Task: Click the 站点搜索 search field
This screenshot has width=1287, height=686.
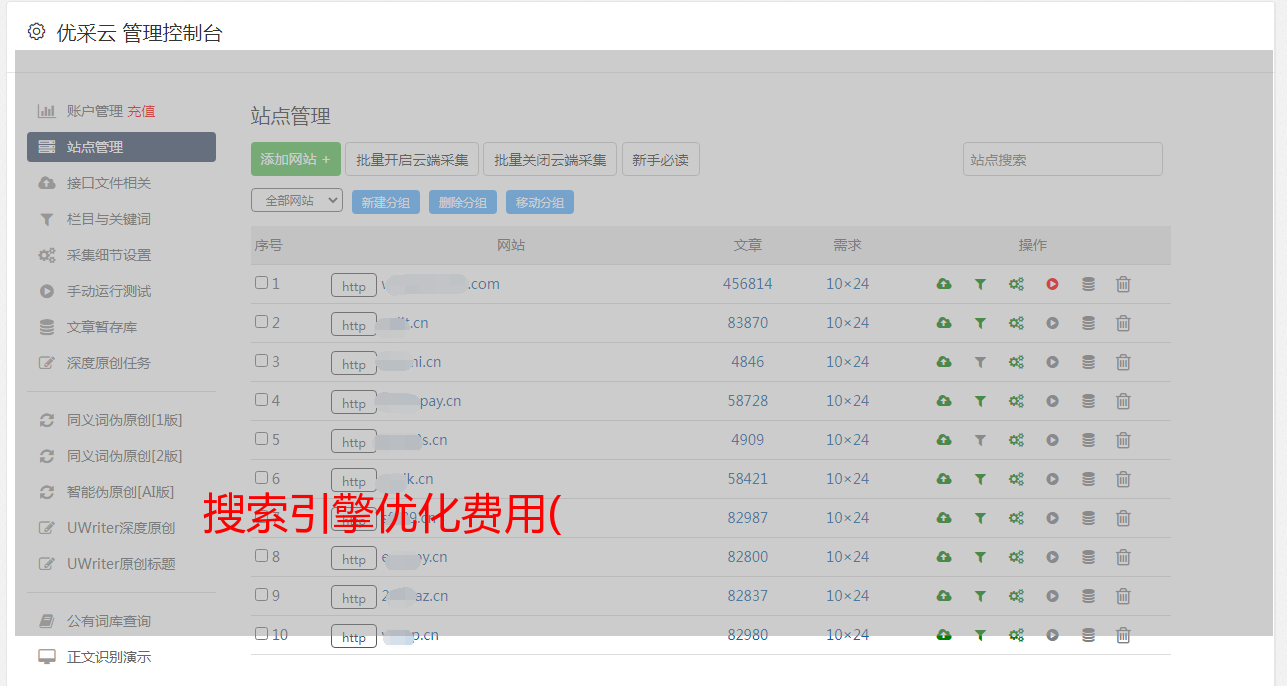Action: [1063, 159]
